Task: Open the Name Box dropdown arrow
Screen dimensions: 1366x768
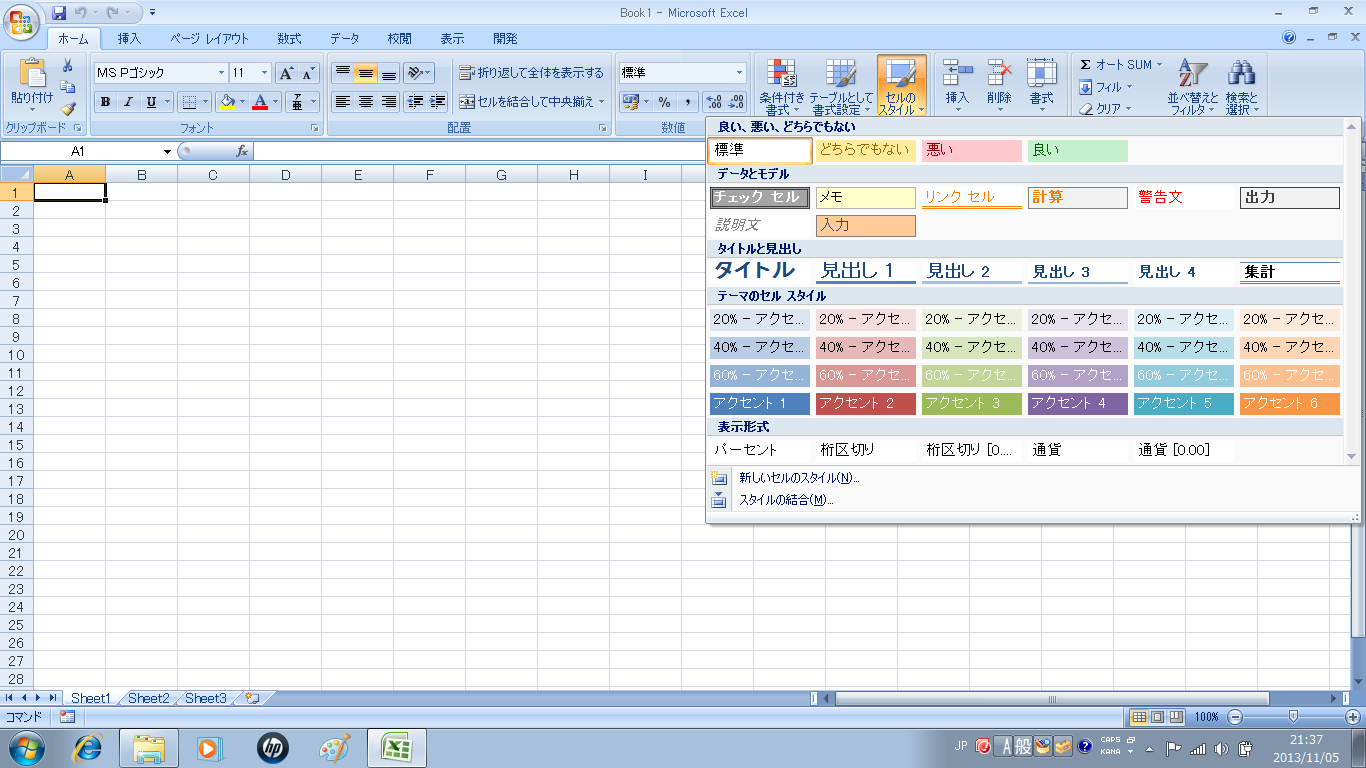Action: click(167, 151)
